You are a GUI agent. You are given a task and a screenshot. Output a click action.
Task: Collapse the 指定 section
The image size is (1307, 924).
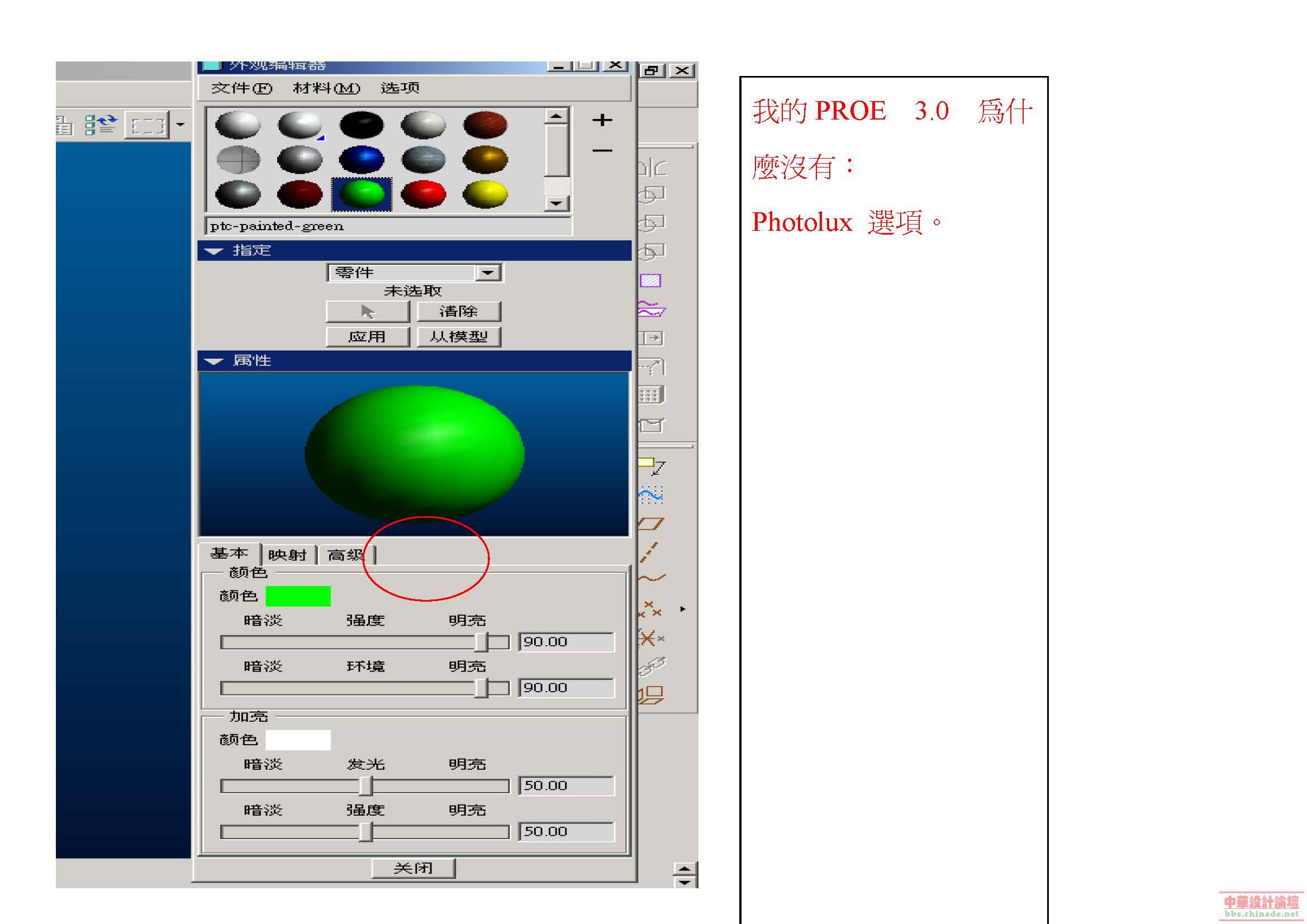click(214, 251)
